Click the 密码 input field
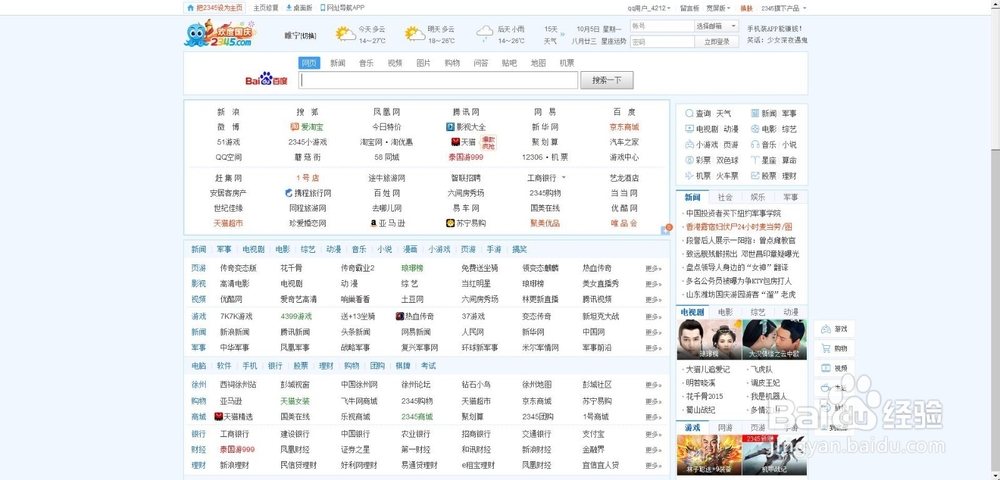Screen dimensions: 1000x480 [662, 41]
